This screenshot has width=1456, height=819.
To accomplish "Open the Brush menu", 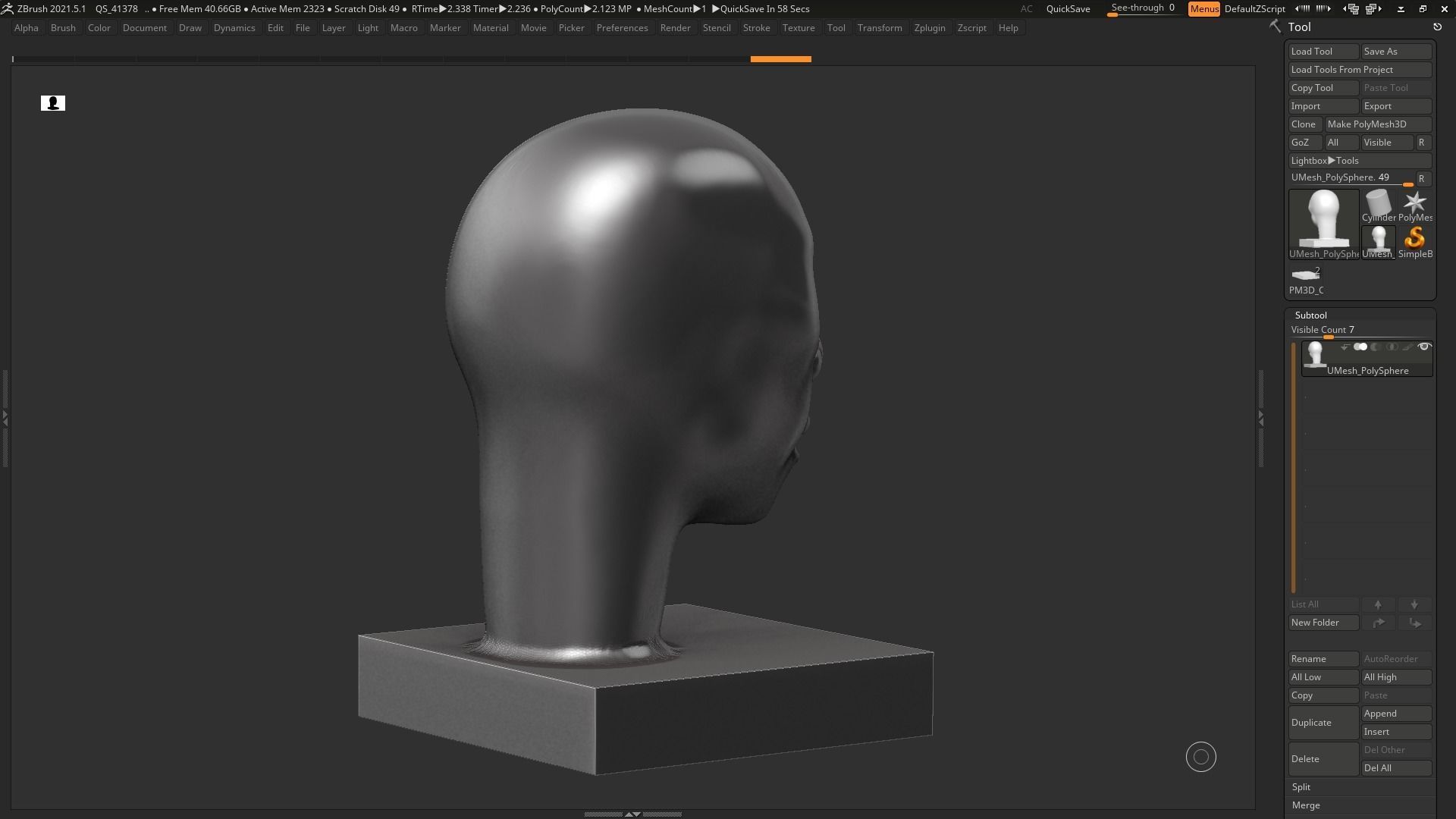I will [63, 28].
